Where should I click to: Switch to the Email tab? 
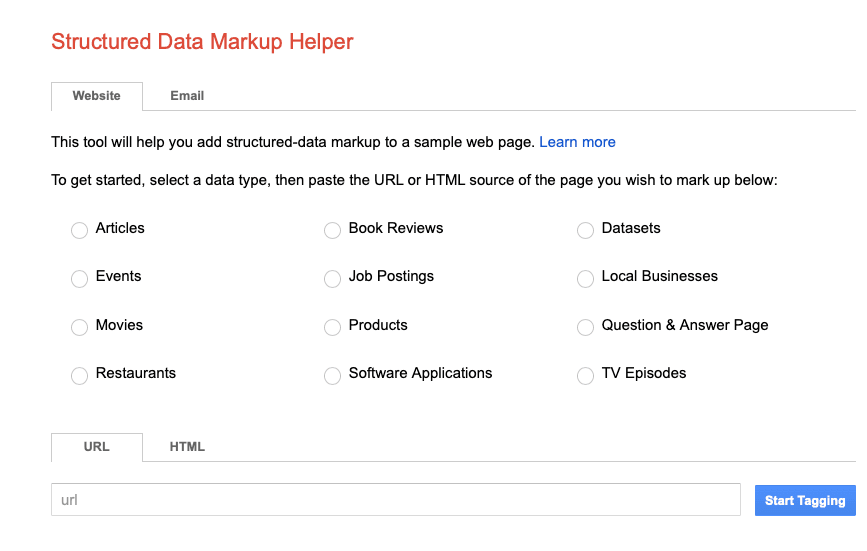[x=187, y=96]
